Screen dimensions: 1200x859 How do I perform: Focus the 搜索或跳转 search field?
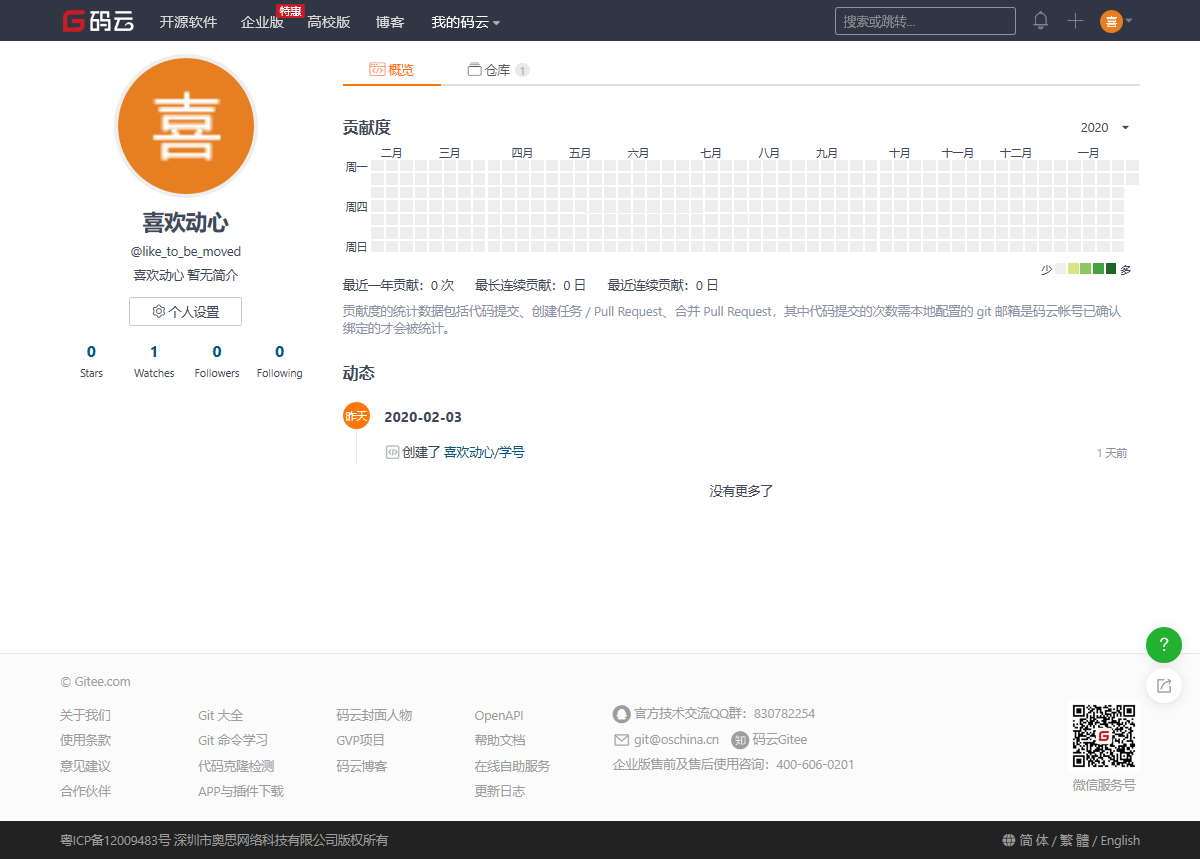click(925, 21)
